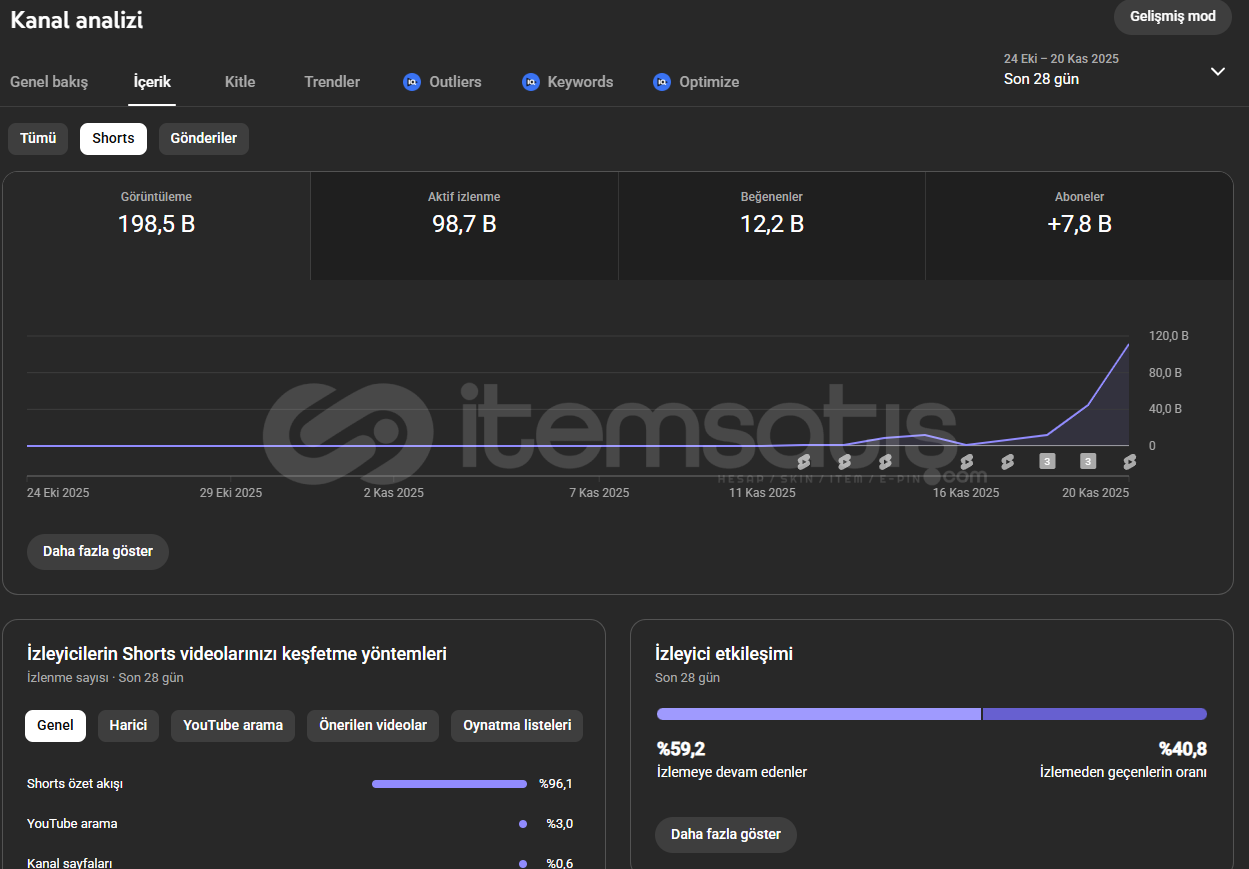The image size is (1249, 869).
Task: Select the Tümü content filter chip
Action: point(38,139)
